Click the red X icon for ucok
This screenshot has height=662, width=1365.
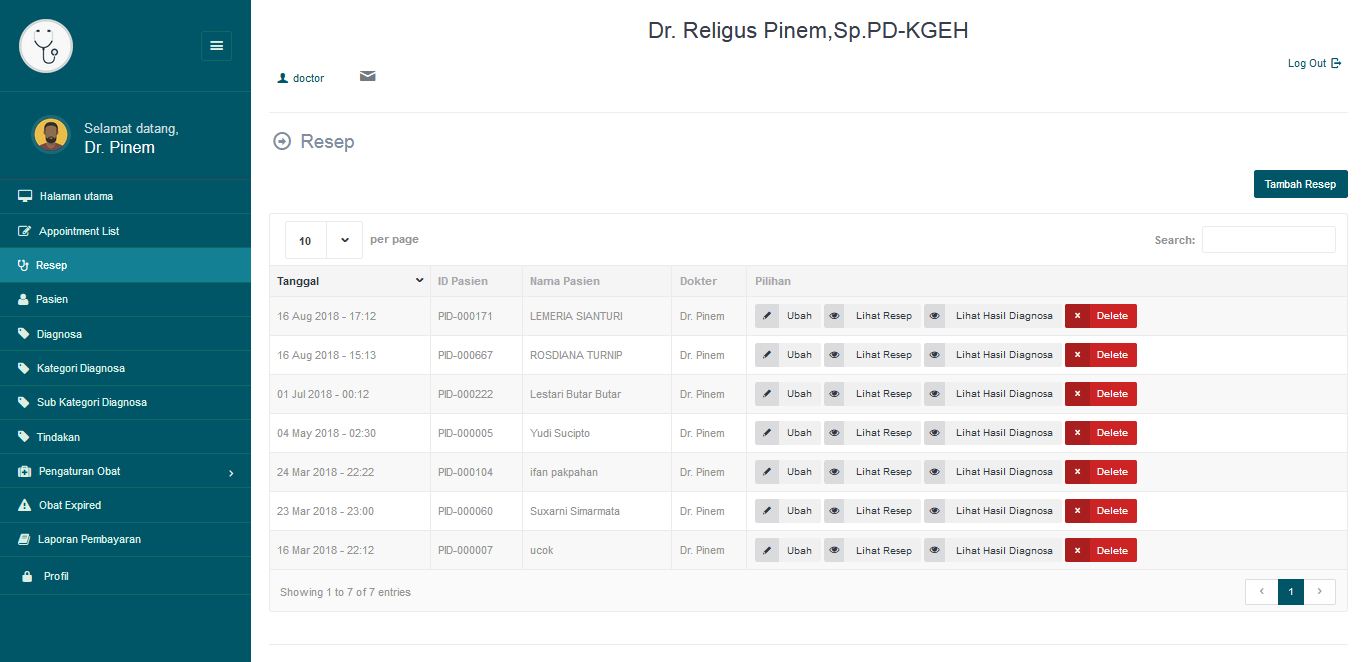pos(1077,551)
